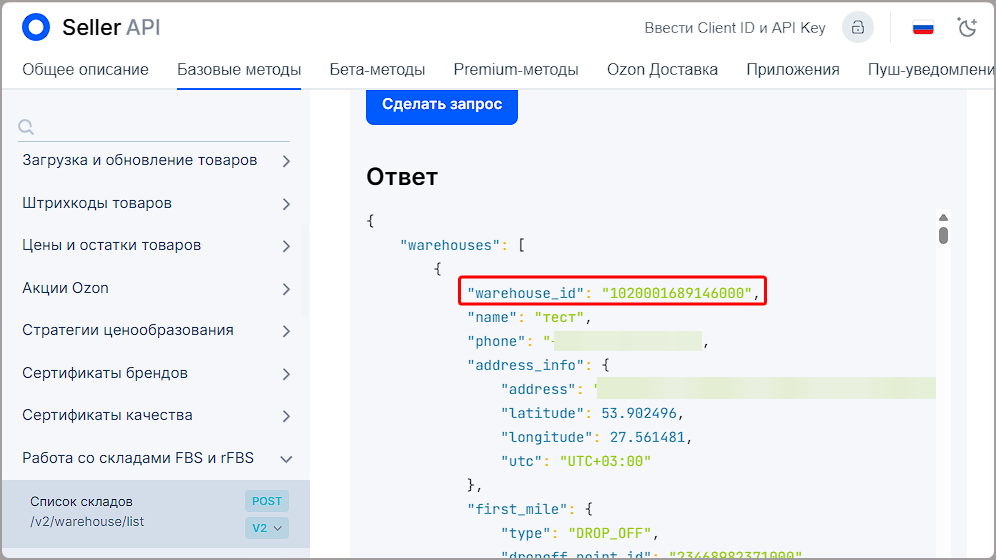996x560 pixels.
Task: Switch to the Общее описание tab
Action: 85,70
